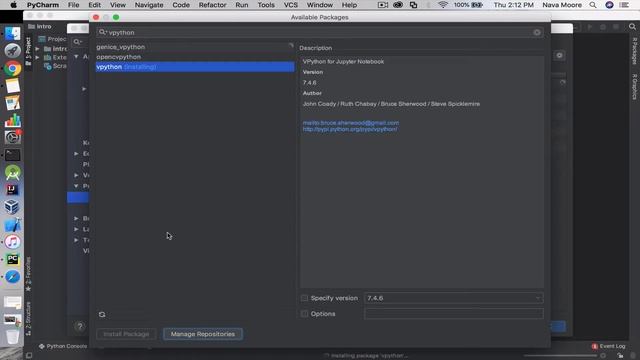The width and height of the screenshot is (640, 360).
Task: Open Siri from the menu bar
Action: click(609, 5)
